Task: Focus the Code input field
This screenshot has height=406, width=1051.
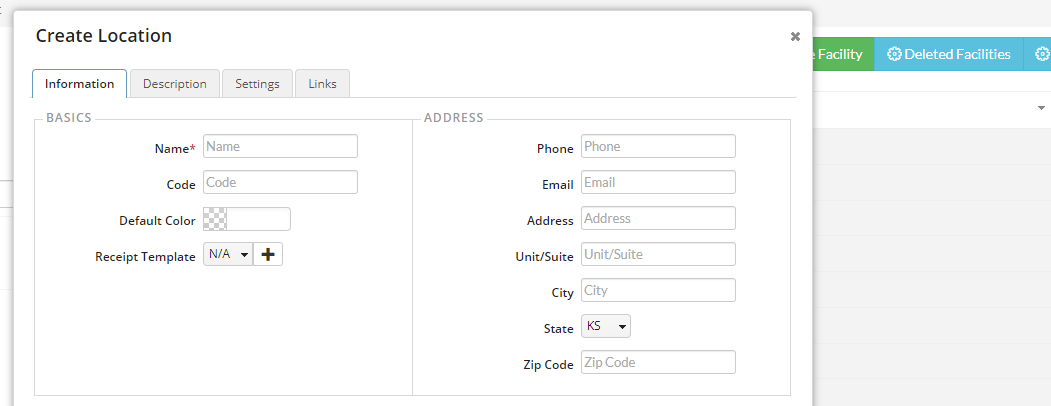Action: 280,182
